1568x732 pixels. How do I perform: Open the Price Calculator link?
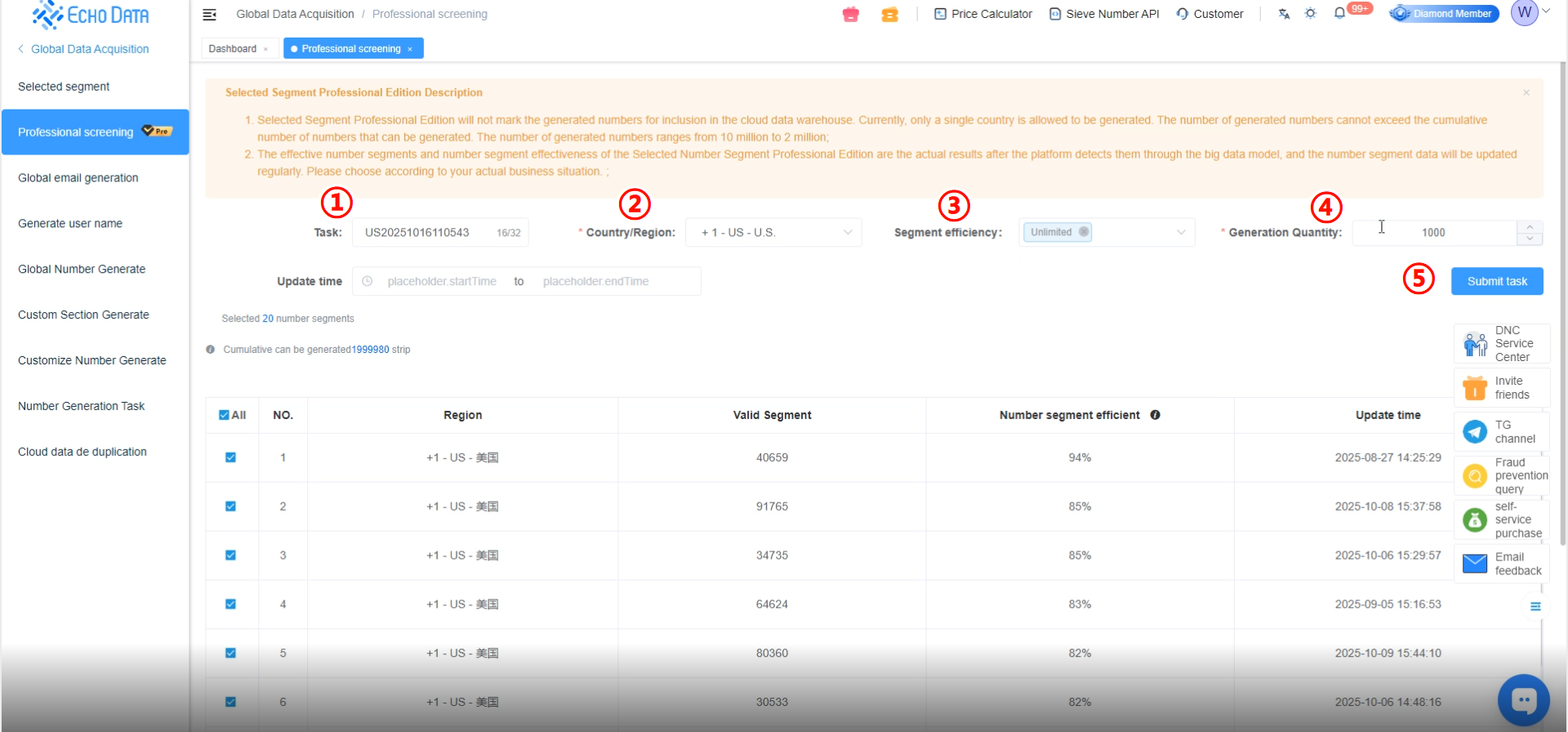pos(982,14)
